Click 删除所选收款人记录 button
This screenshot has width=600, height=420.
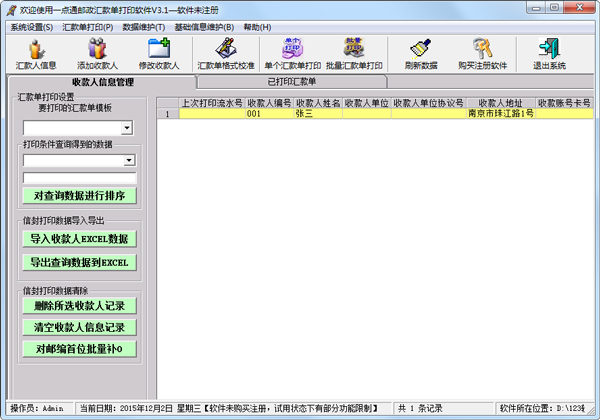pos(79,306)
